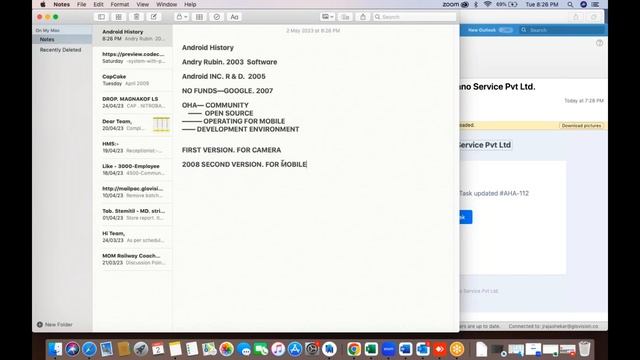Open the Help menu

(190, 4)
